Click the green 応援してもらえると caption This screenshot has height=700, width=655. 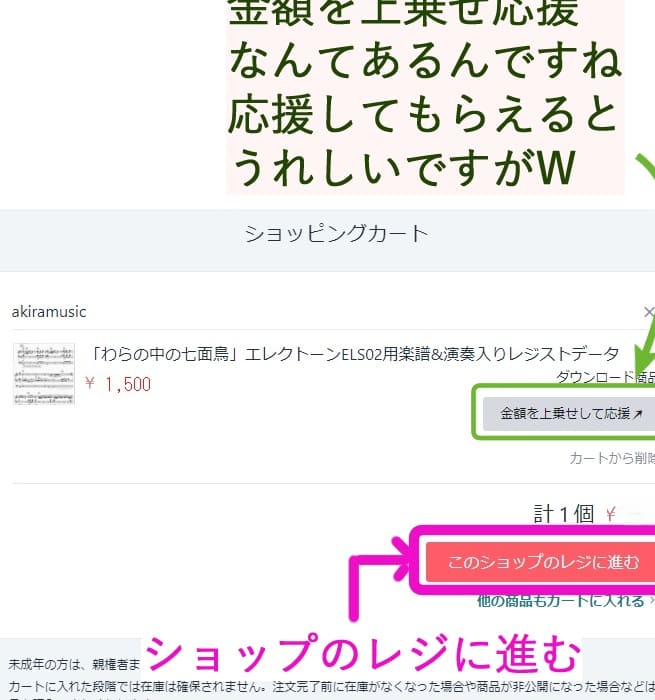(424, 115)
